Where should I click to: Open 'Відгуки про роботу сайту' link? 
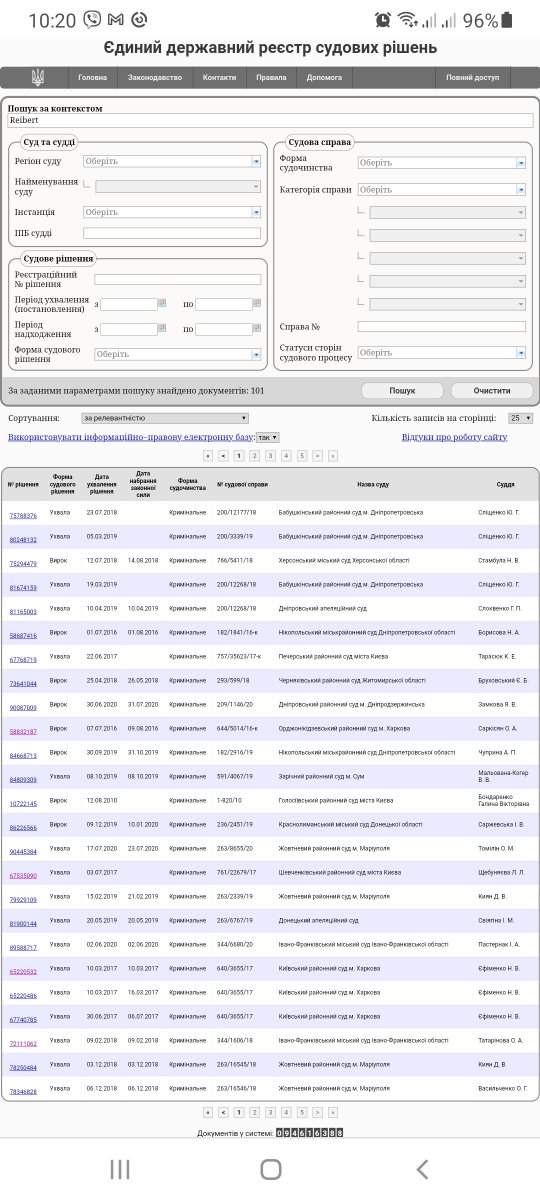(x=454, y=437)
